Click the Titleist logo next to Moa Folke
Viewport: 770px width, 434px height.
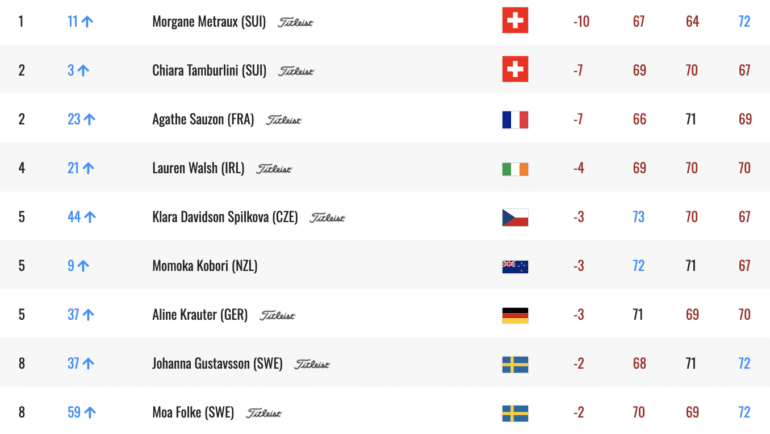click(264, 413)
